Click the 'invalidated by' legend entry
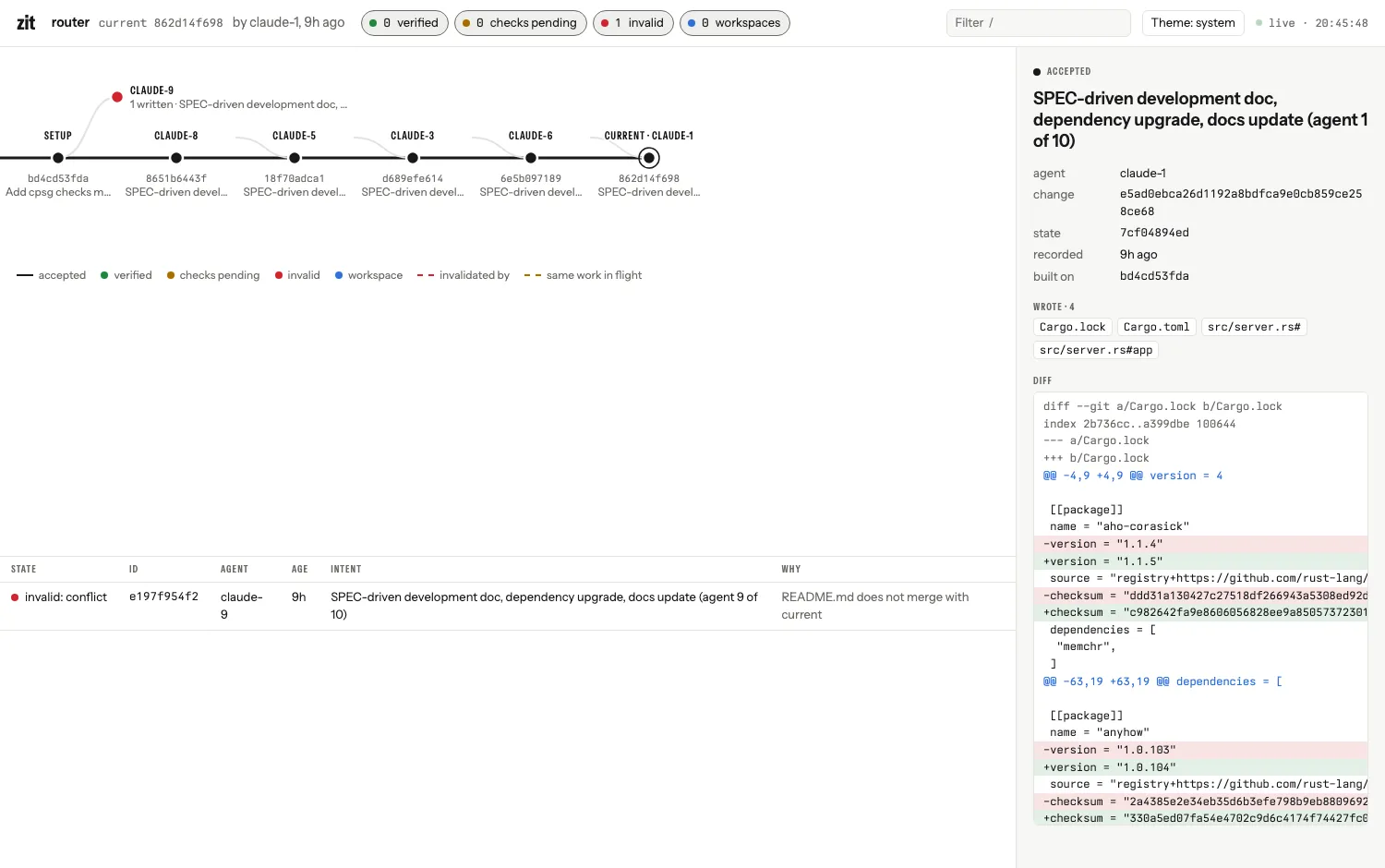The width and height of the screenshot is (1385, 868). (464, 275)
